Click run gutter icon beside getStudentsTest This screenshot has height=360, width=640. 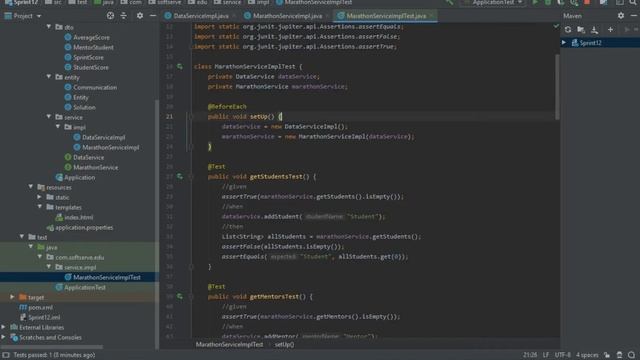pos(180,176)
